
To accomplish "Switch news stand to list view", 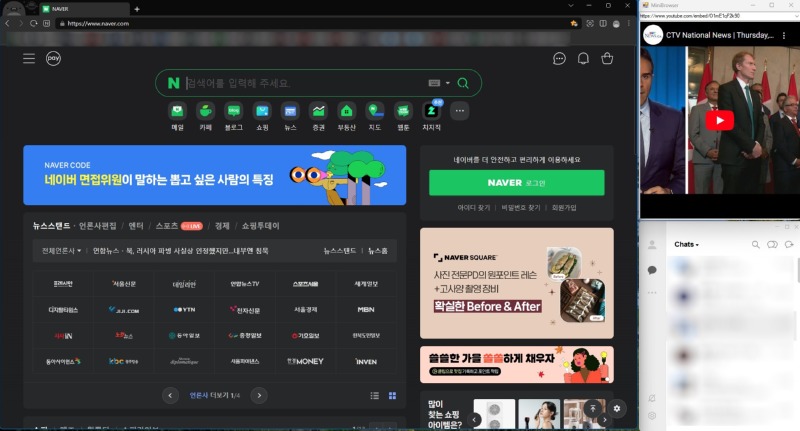I will [375, 395].
